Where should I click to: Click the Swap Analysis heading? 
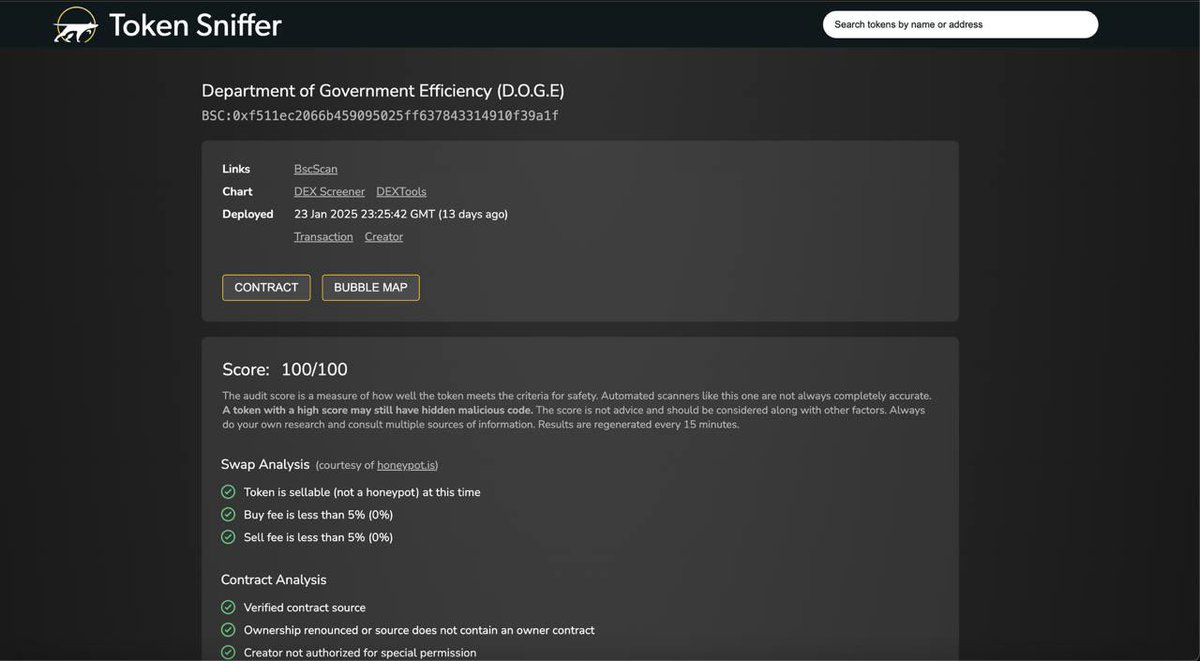[x=265, y=464]
